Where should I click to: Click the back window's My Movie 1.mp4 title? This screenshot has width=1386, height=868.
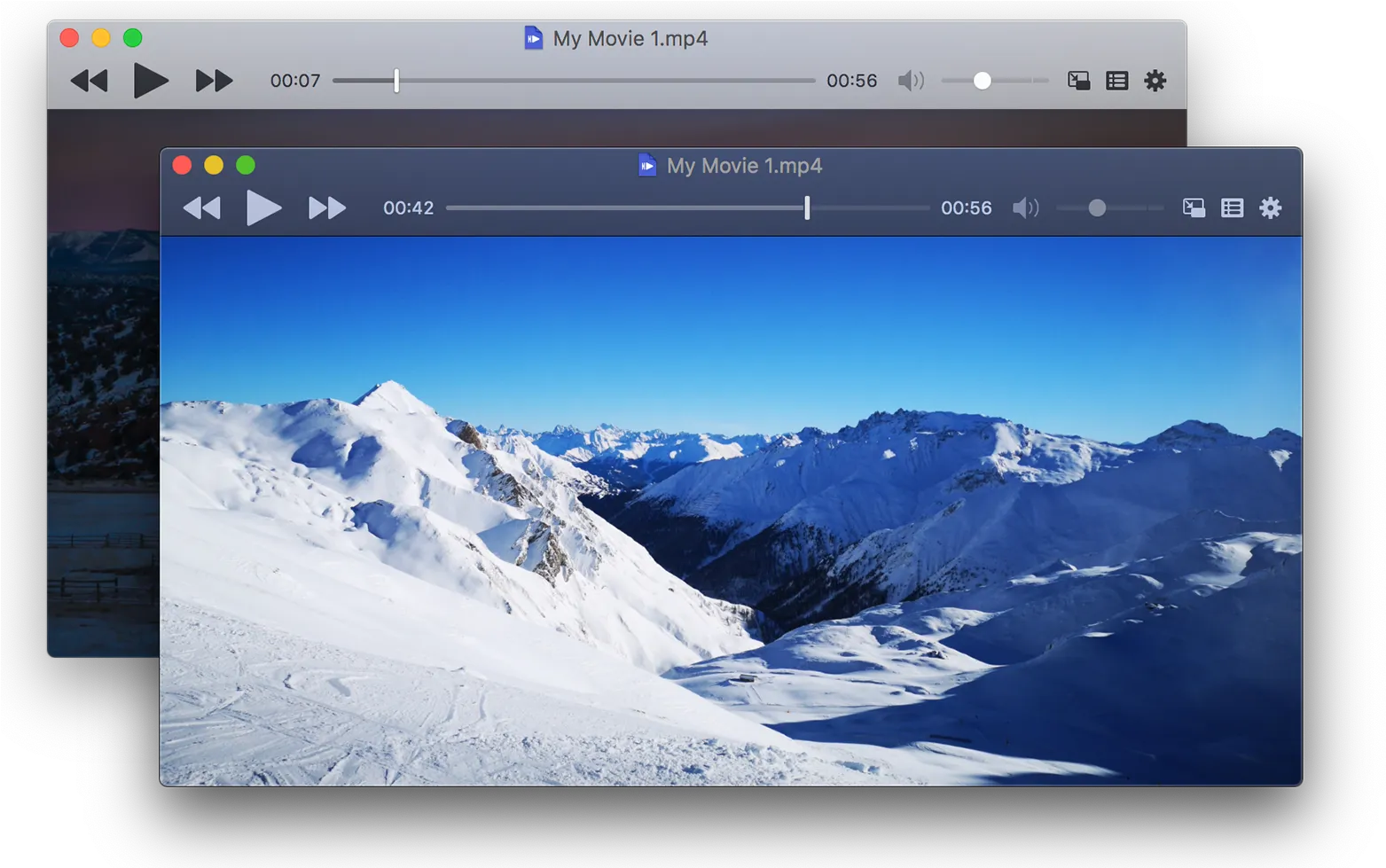[x=630, y=39]
